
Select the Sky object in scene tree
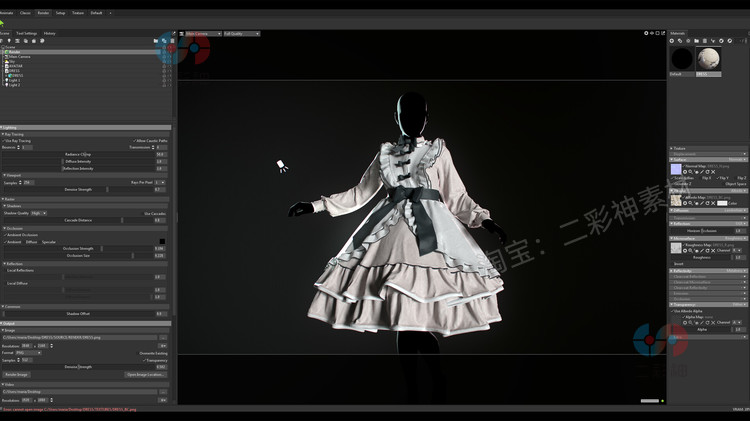tap(12, 61)
